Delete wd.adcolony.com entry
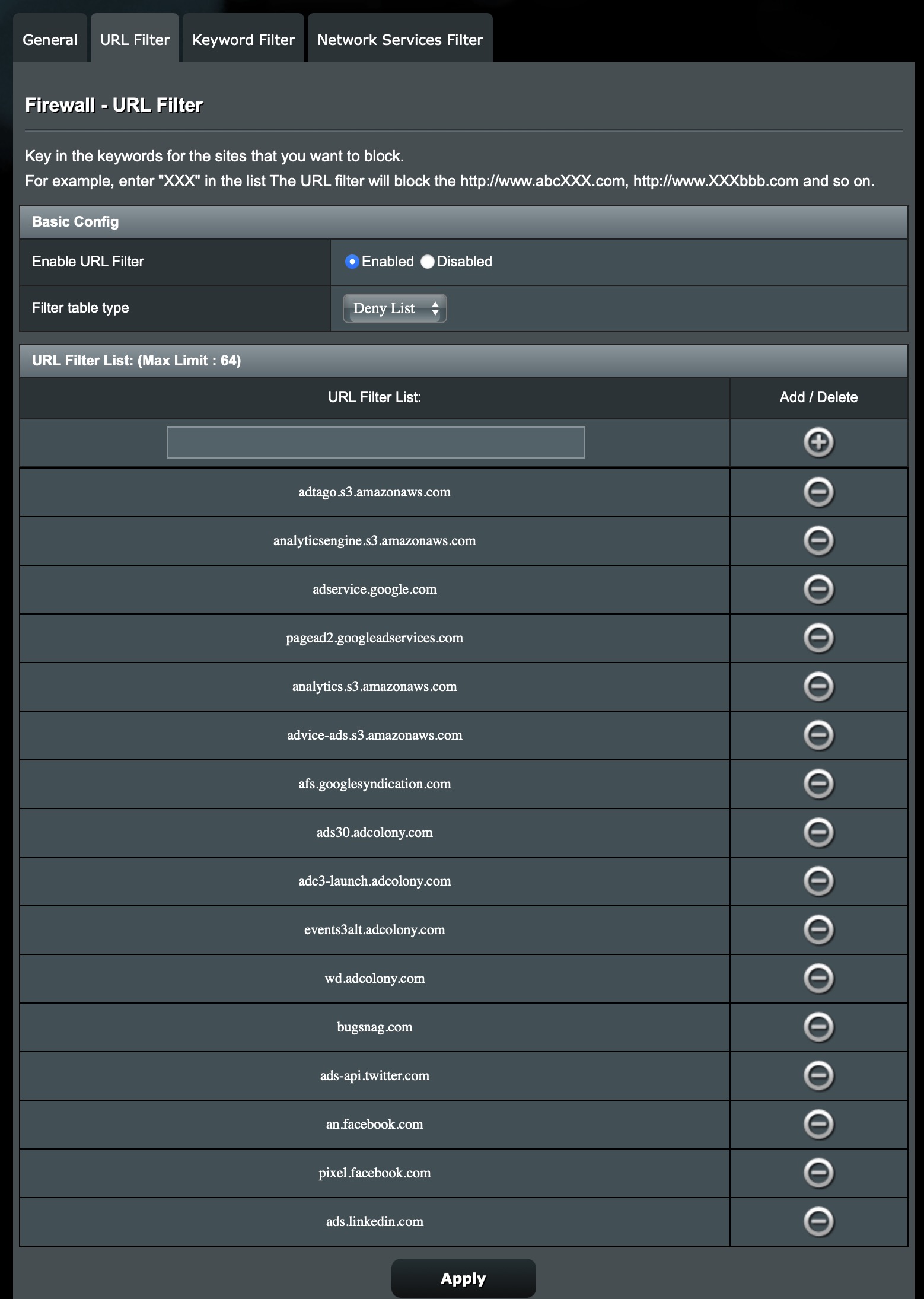Image resolution: width=924 pixels, height=1299 pixels. 818,979
